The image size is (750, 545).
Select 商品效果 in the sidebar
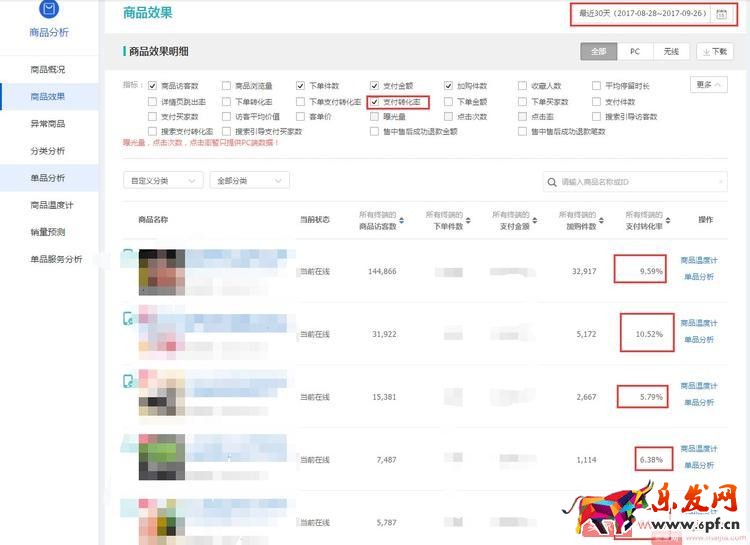[48, 96]
